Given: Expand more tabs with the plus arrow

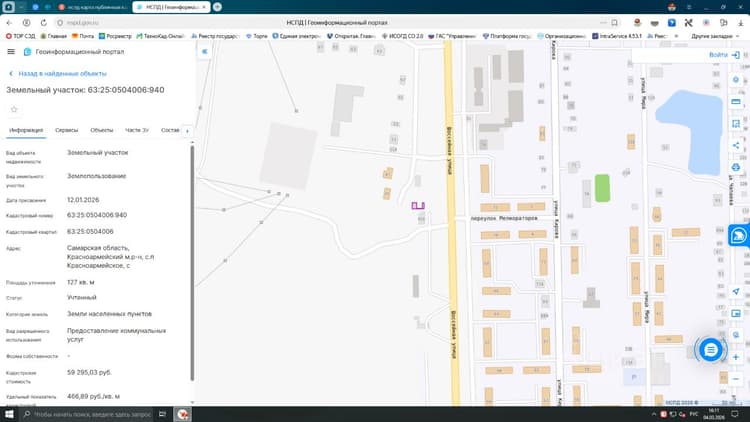Looking at the screenshot, I should [x=187, y=131].
